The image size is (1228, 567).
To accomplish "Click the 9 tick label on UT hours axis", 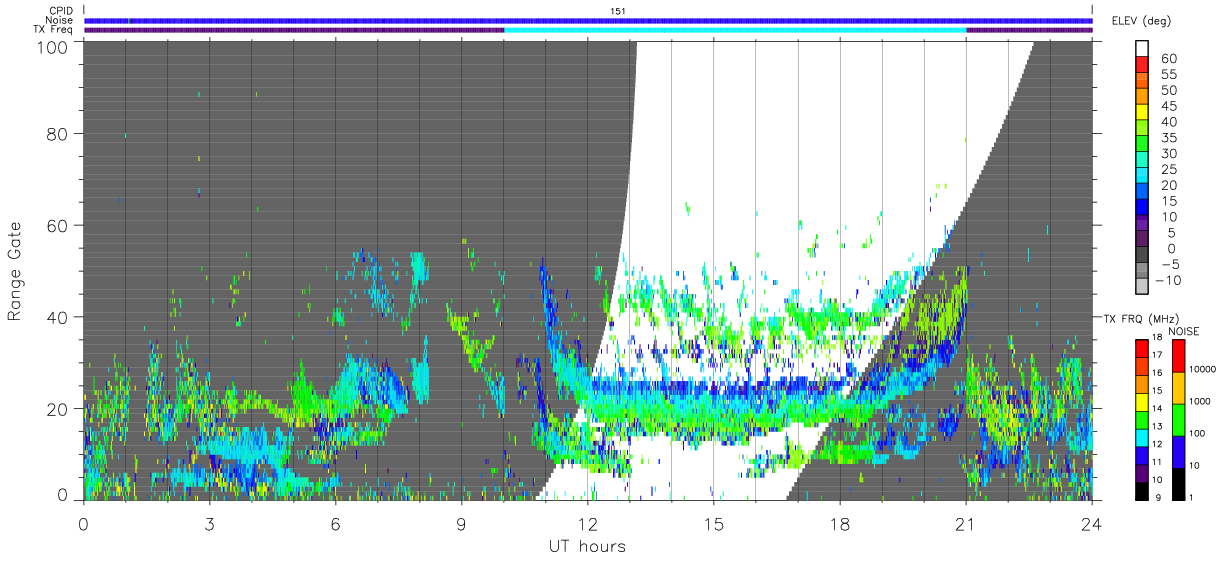I will click(x=462, y=524).
